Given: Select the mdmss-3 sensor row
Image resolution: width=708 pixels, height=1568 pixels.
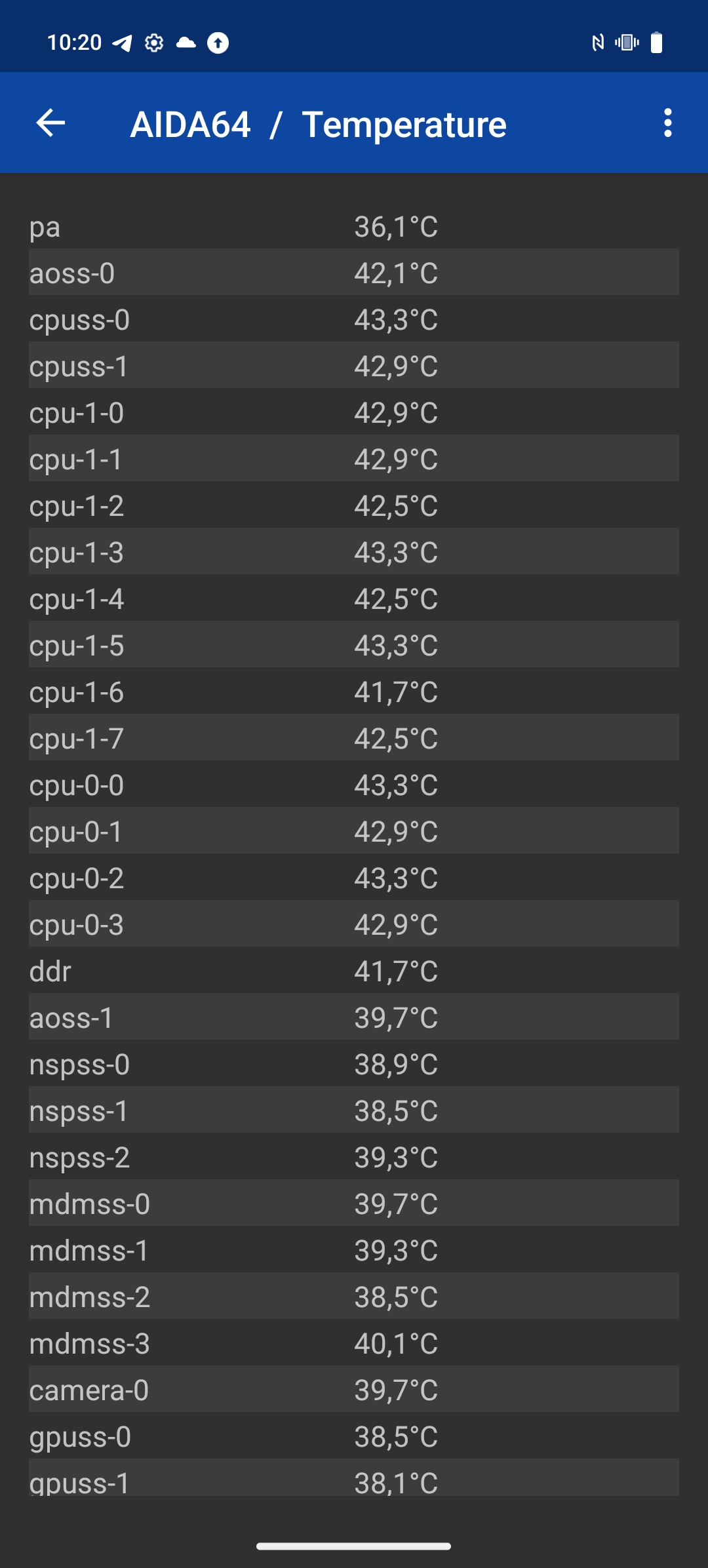Looking at the screenshot, I should click(x=354, y=1343).
